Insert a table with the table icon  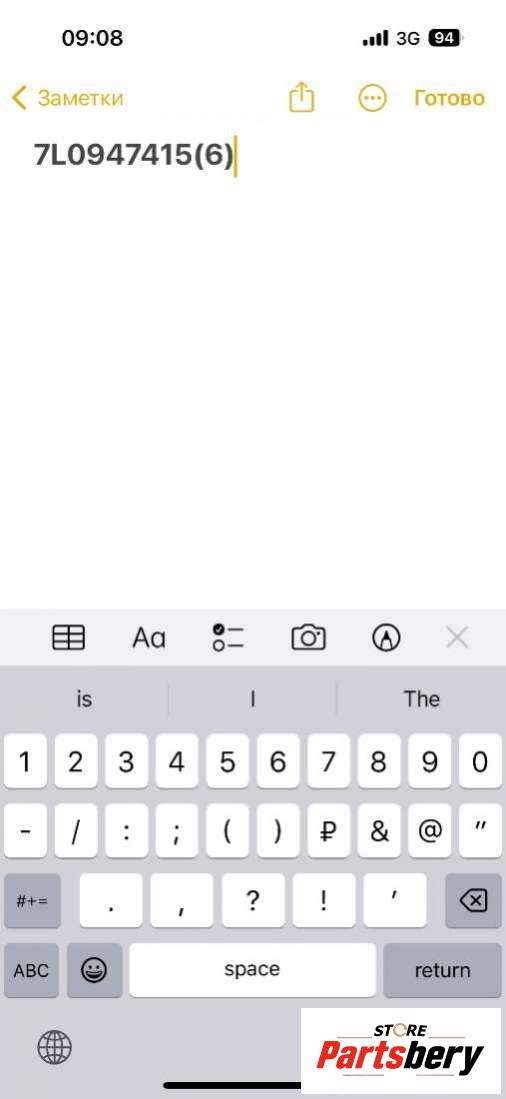click(69, 637)
